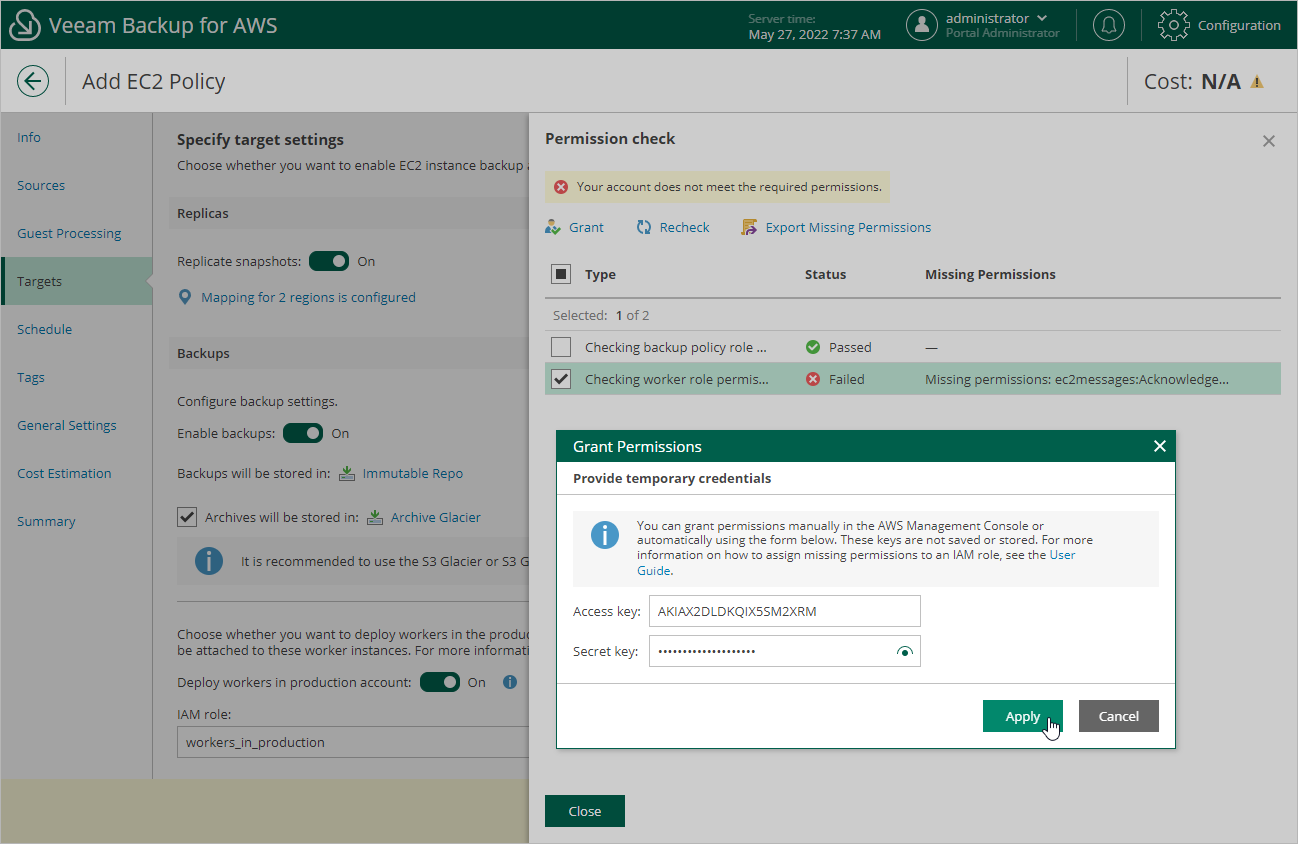
Task: Open the Immutable Repo link
Action: pos(413,473)
